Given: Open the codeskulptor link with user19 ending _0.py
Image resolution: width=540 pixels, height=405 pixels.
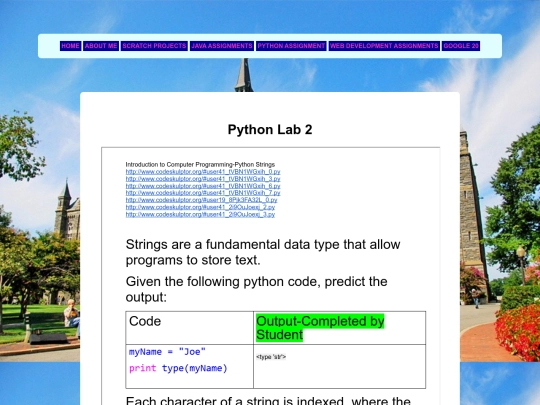Looking at the screenshot, I should pyautogui.click(x=201, y=200).
